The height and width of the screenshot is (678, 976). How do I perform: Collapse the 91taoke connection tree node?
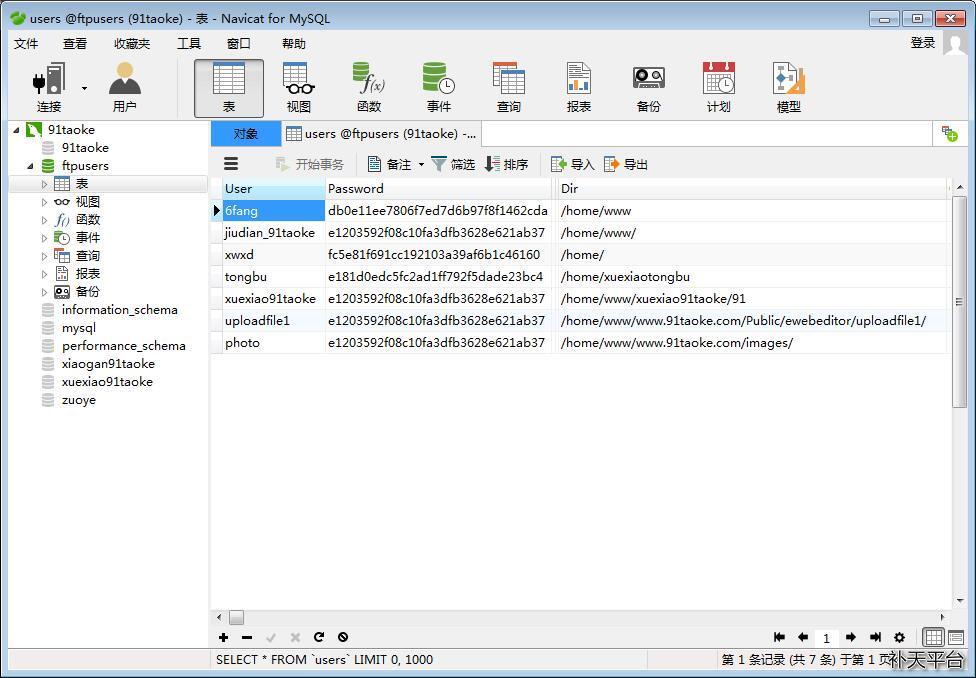[16, 130]
